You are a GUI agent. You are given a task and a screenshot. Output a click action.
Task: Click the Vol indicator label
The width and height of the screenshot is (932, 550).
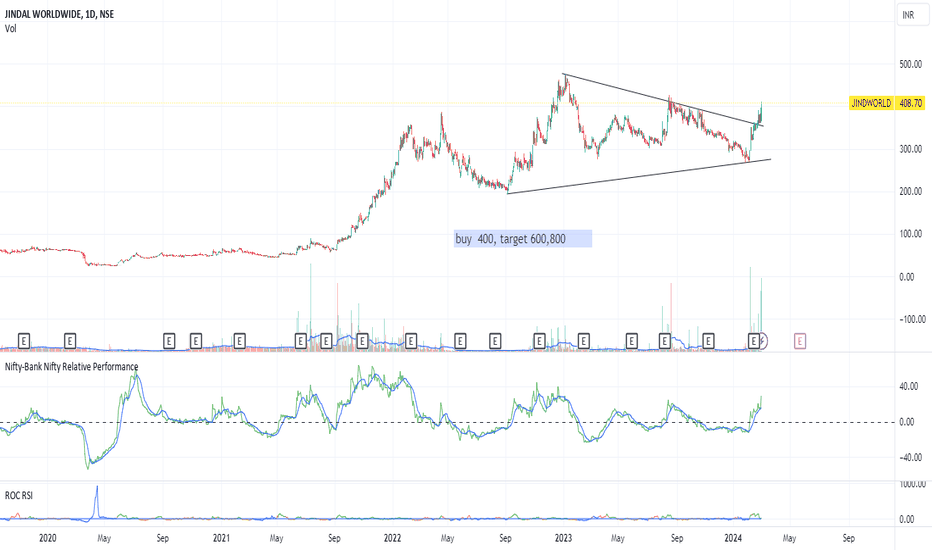point(11,29)
